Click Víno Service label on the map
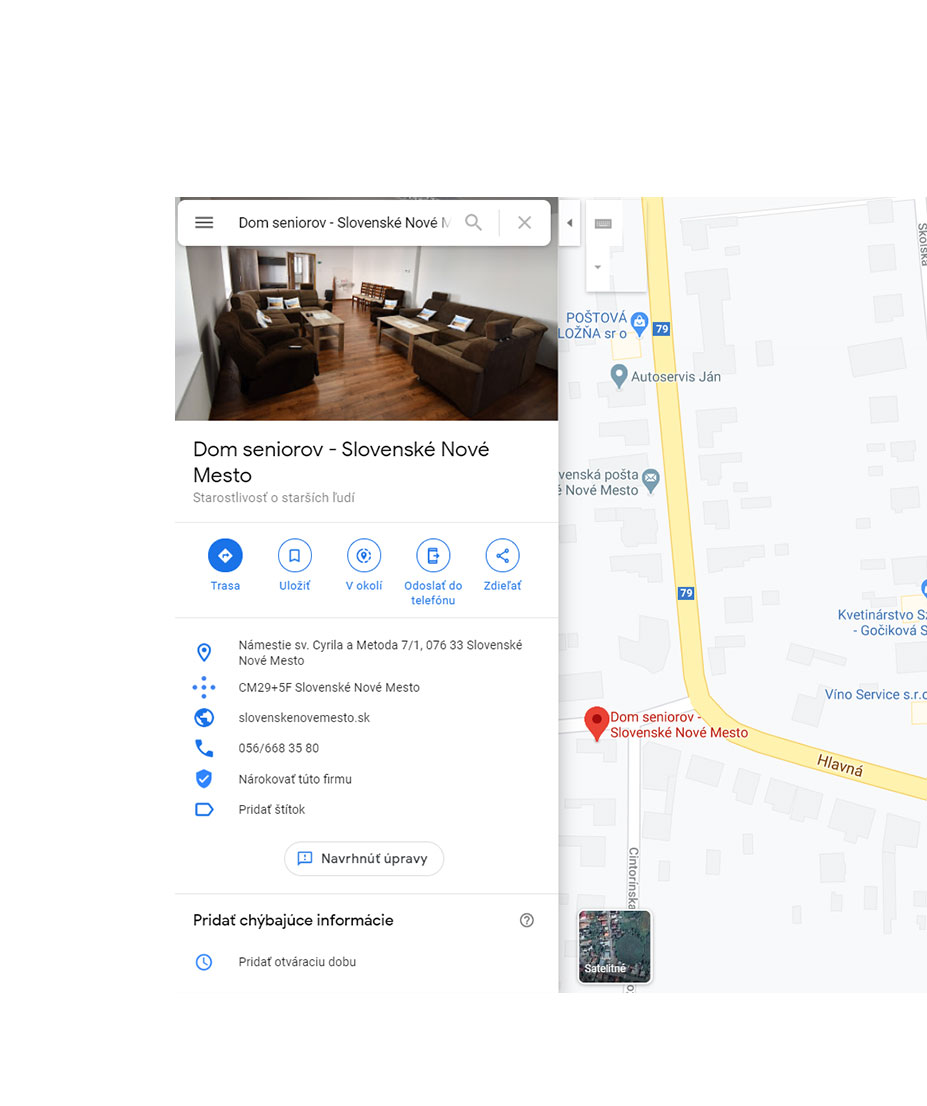Screen dimensions: 927x1106 [x=876, y=694]
